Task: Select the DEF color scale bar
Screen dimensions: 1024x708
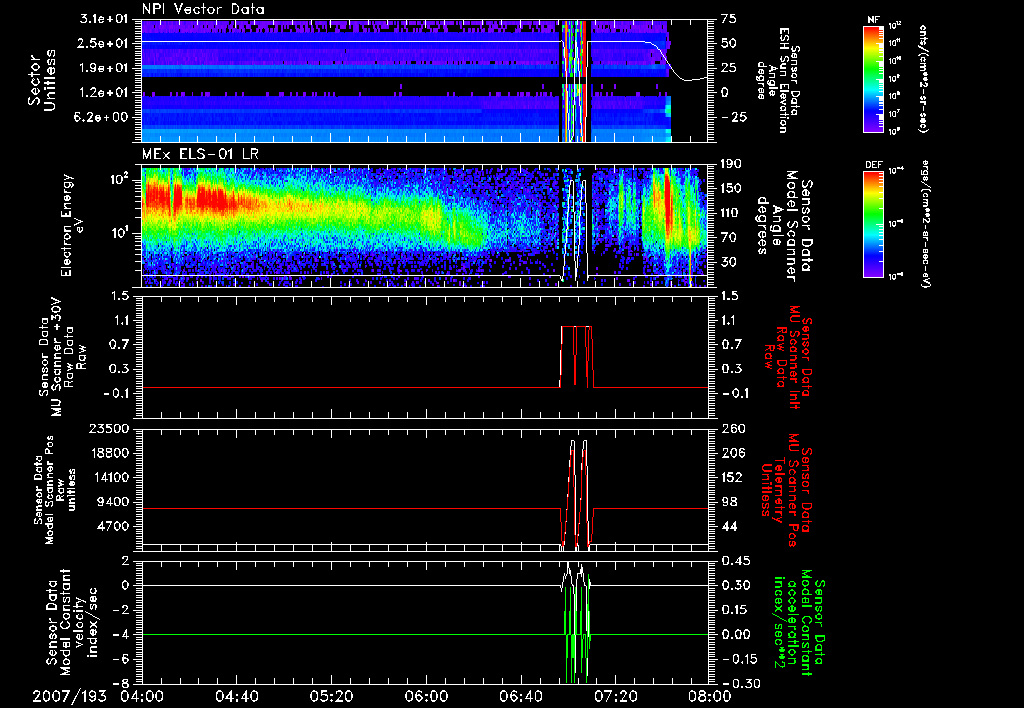Action: (873, 223)
